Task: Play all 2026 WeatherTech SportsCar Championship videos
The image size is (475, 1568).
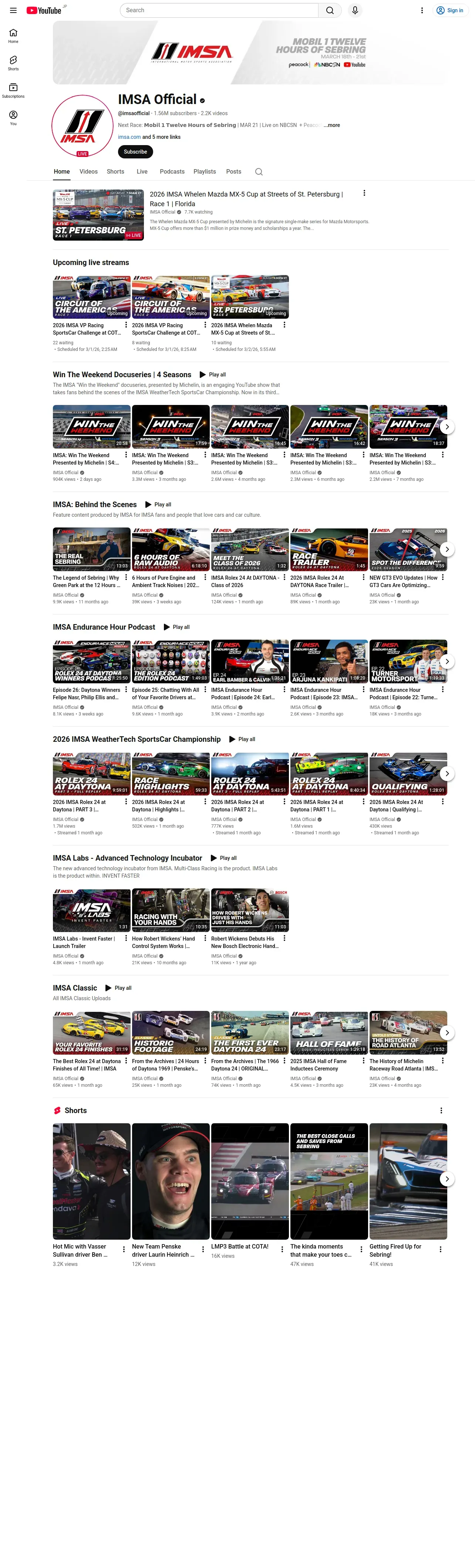Action: coord(242,740)
